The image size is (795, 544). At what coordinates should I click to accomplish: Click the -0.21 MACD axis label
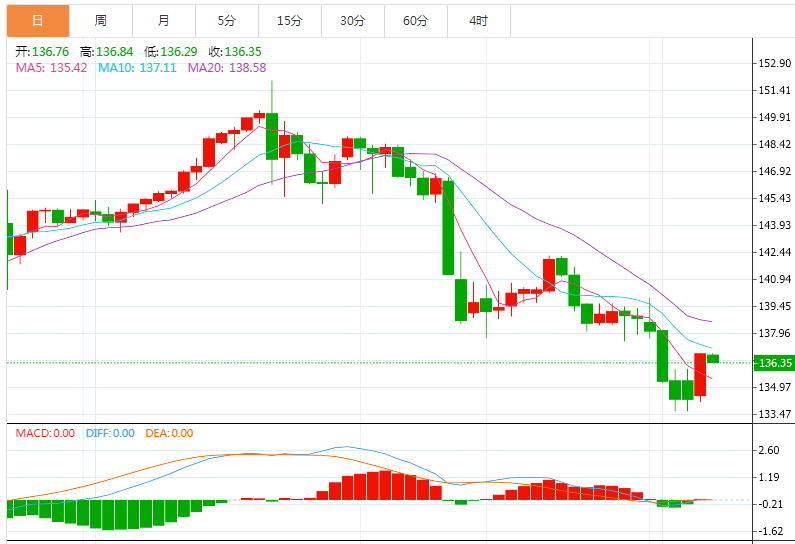point(769,504)
